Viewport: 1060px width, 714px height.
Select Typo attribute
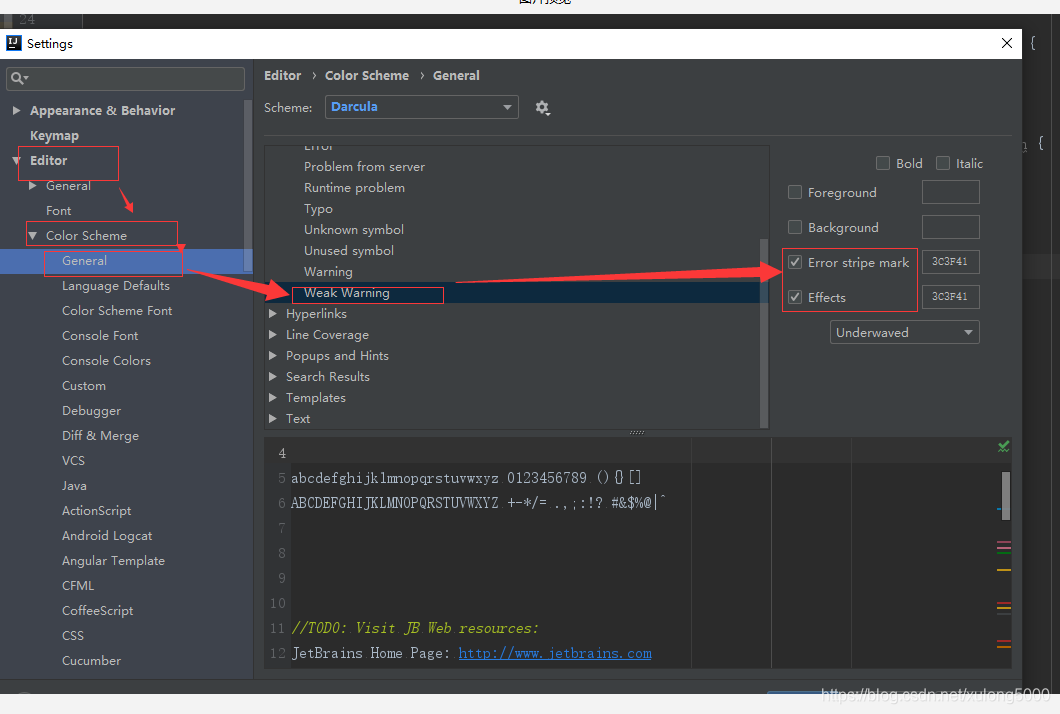318,208
